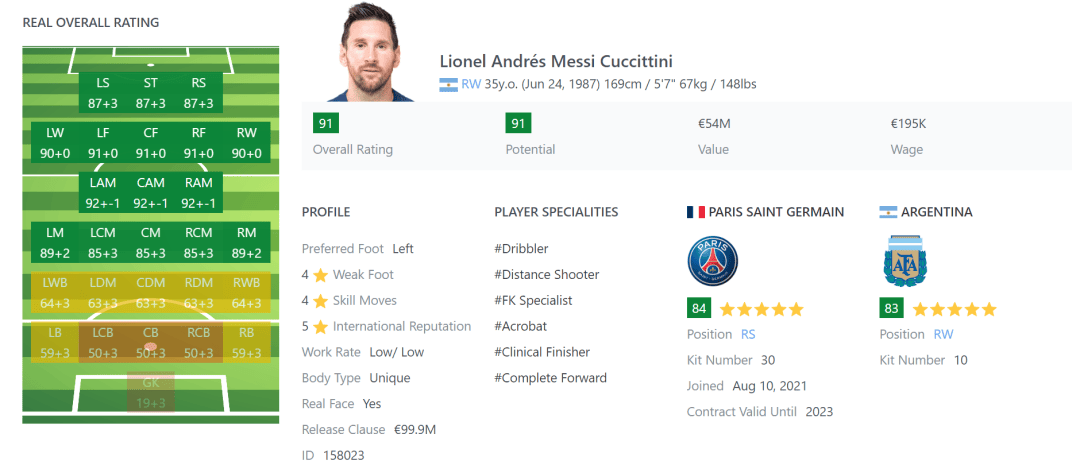Click the RW position link for Argentina

[x=943, y=334]
